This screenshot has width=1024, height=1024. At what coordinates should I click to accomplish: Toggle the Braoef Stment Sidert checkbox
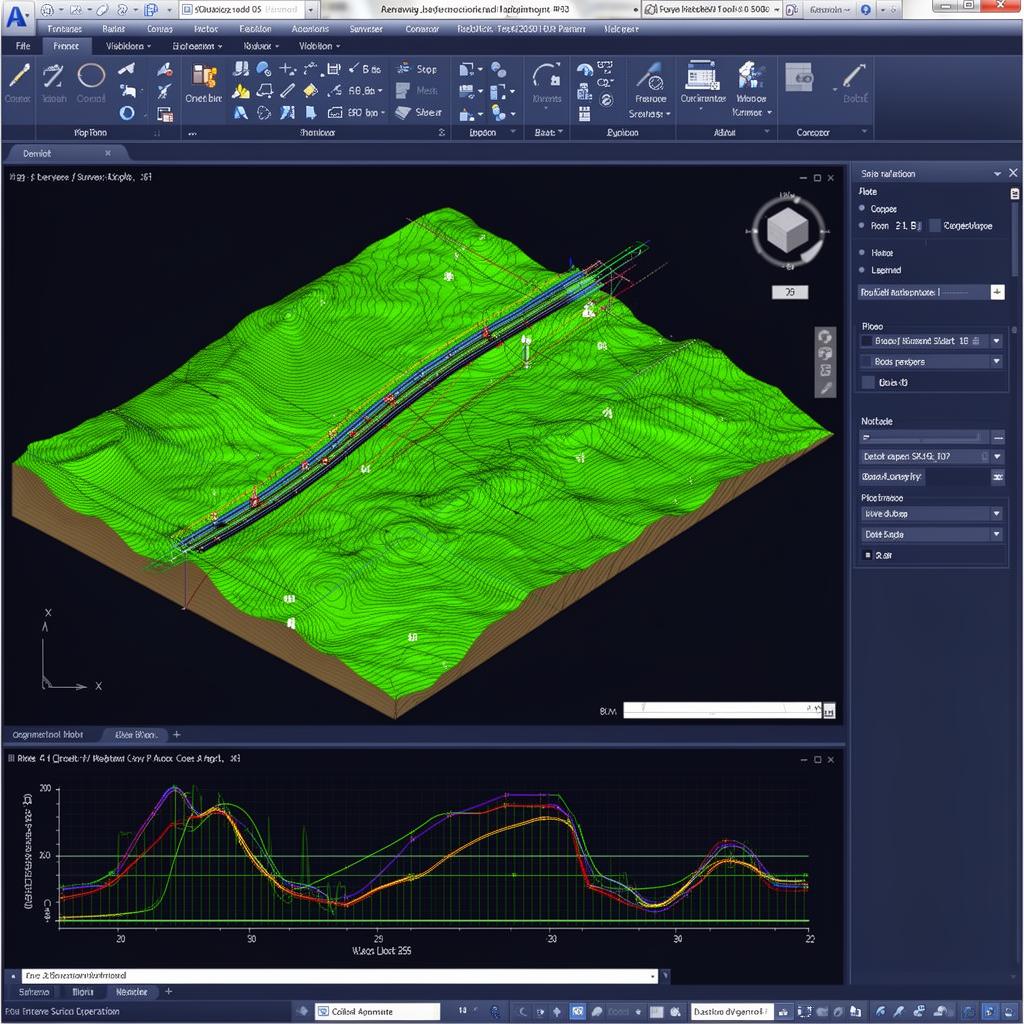[x=867, y=341]
